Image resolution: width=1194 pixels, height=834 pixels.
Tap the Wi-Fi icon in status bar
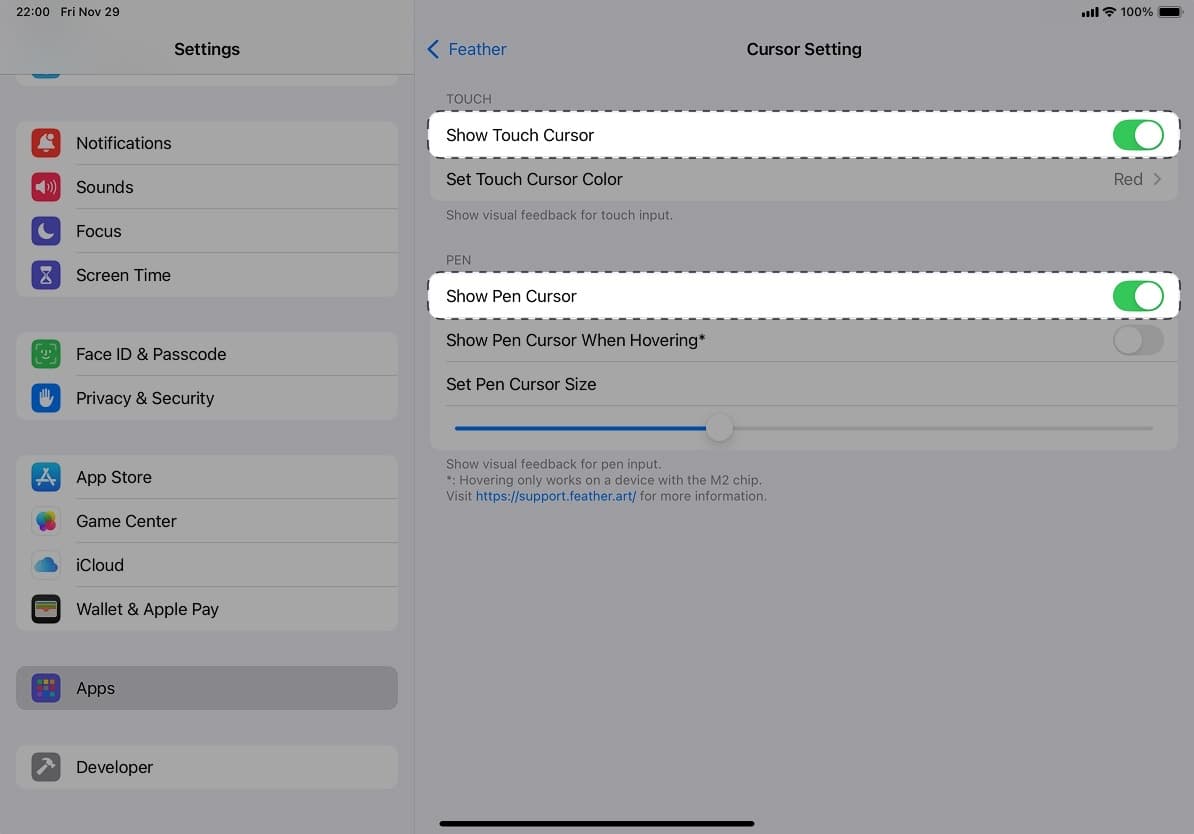[1109, 12]
